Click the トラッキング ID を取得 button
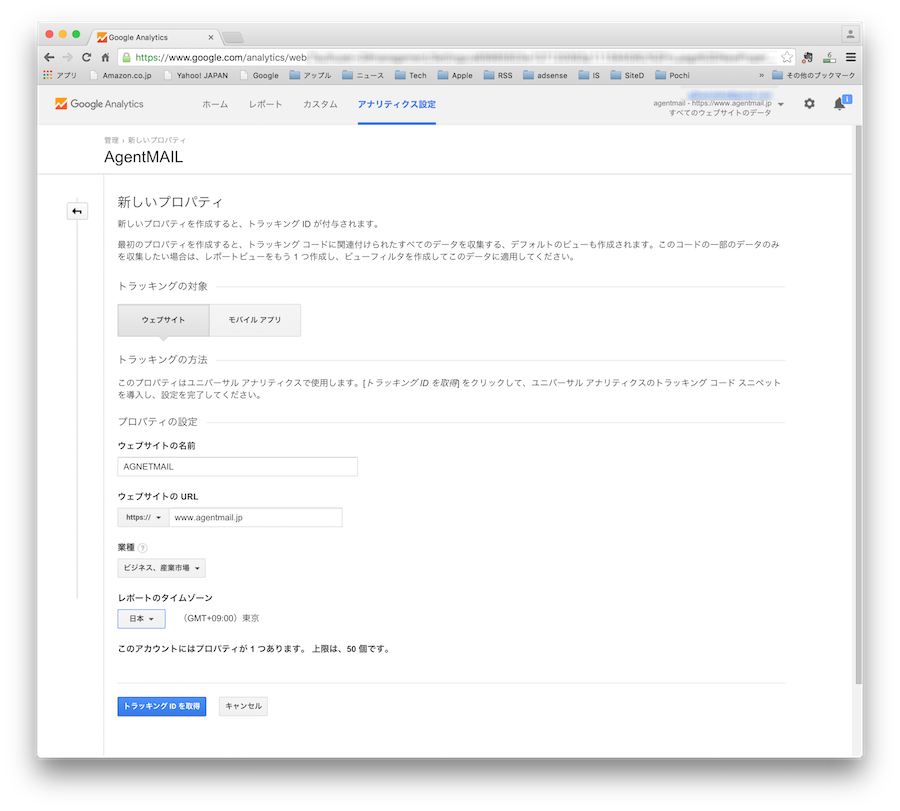Screen dimensions: 900x811 [162, 706]
